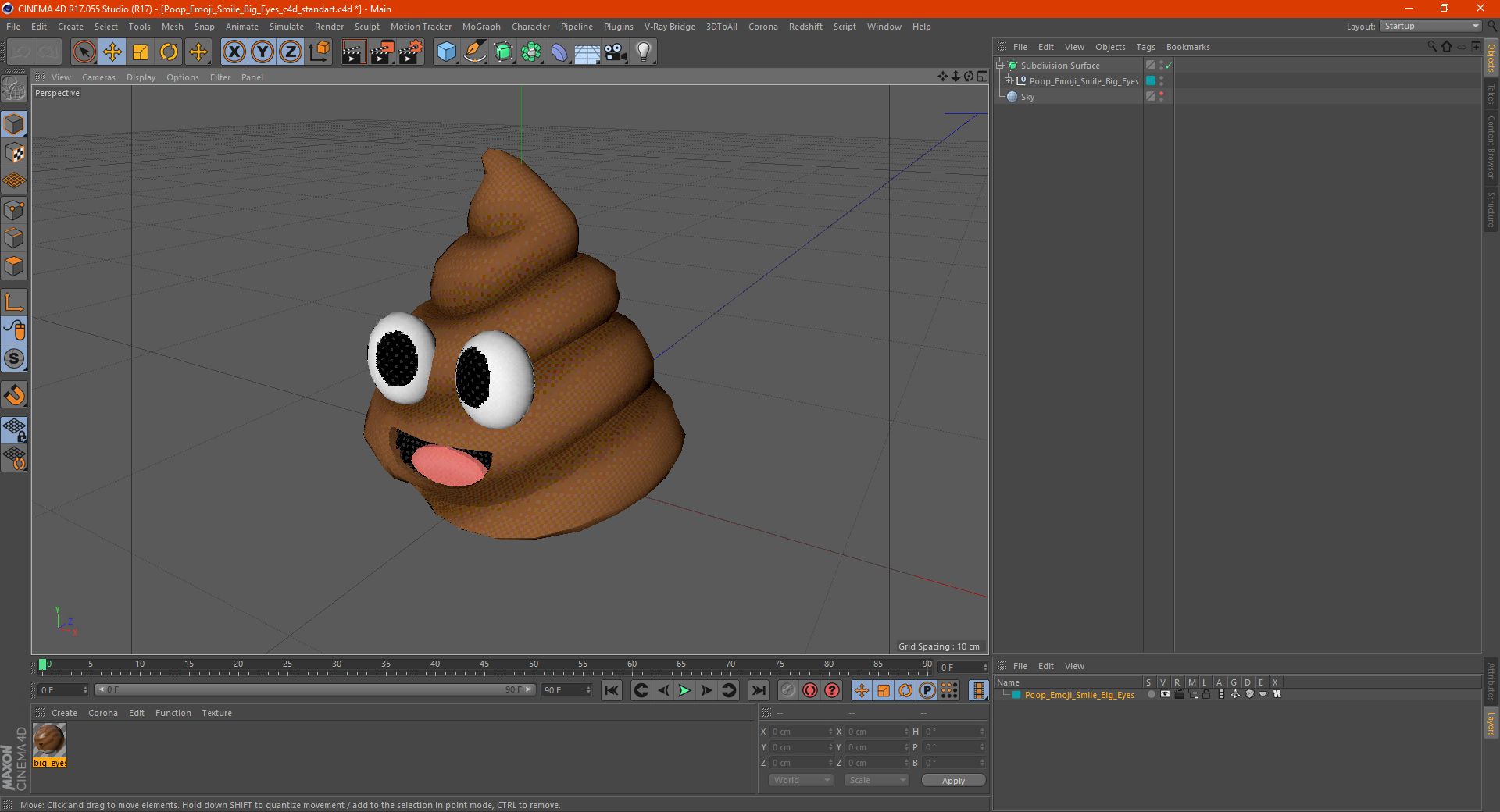Screen dimensions: 1500x812
Task: Open Edit Render Settings
Action: (x=411, y=52)
